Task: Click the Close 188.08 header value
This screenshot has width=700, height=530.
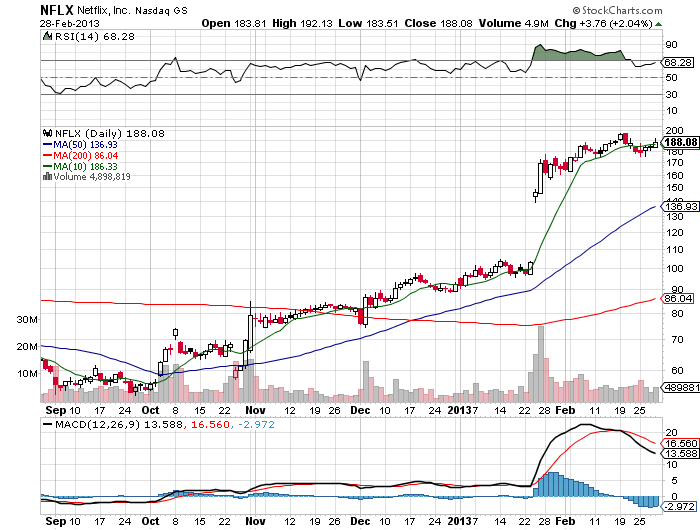Action: tap(438, 23)
